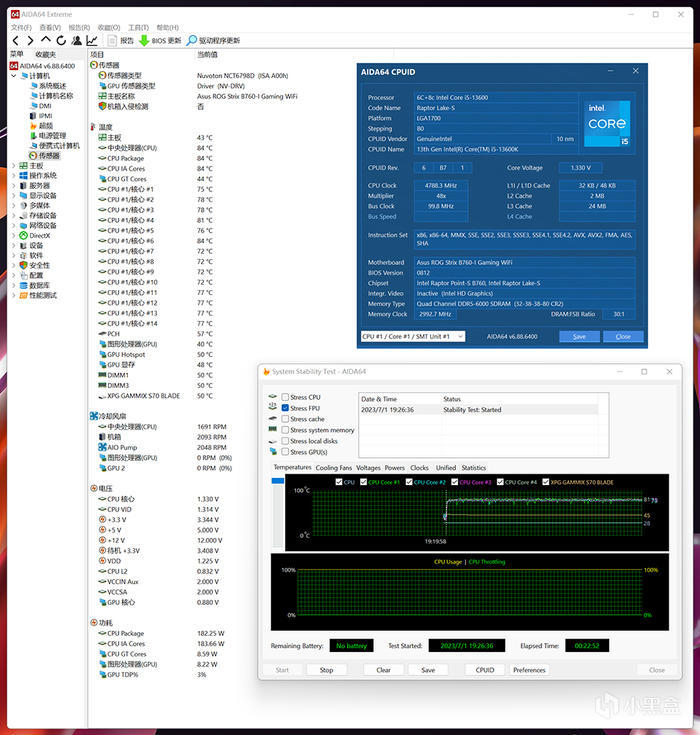Enable the Stress GPU(s) checkbox
The height and width of the screenshot is (735, 700).
pyautogui.click(x=285, y=452)
